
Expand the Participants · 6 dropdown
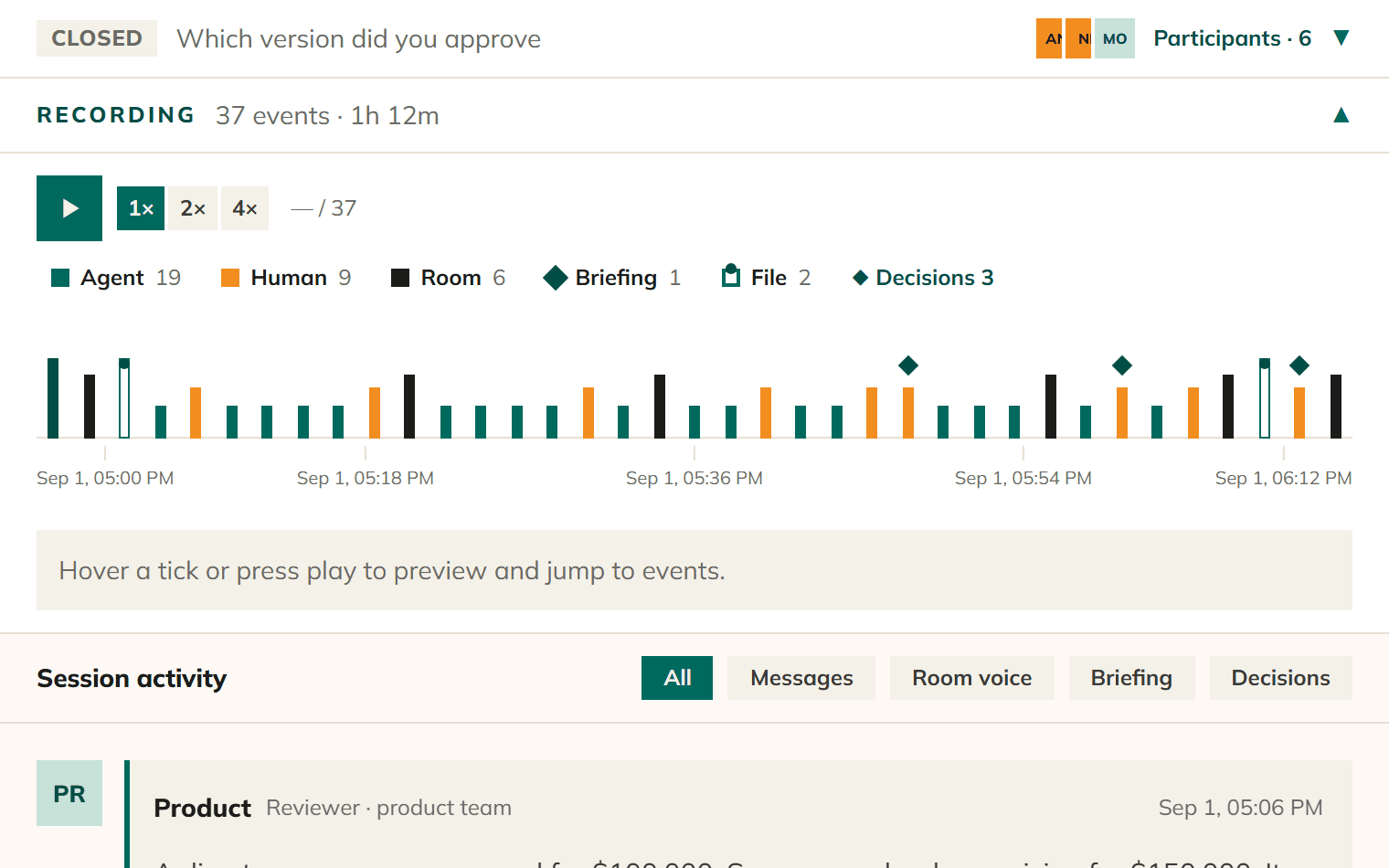pyautogui.click(x=1252, y=38)
